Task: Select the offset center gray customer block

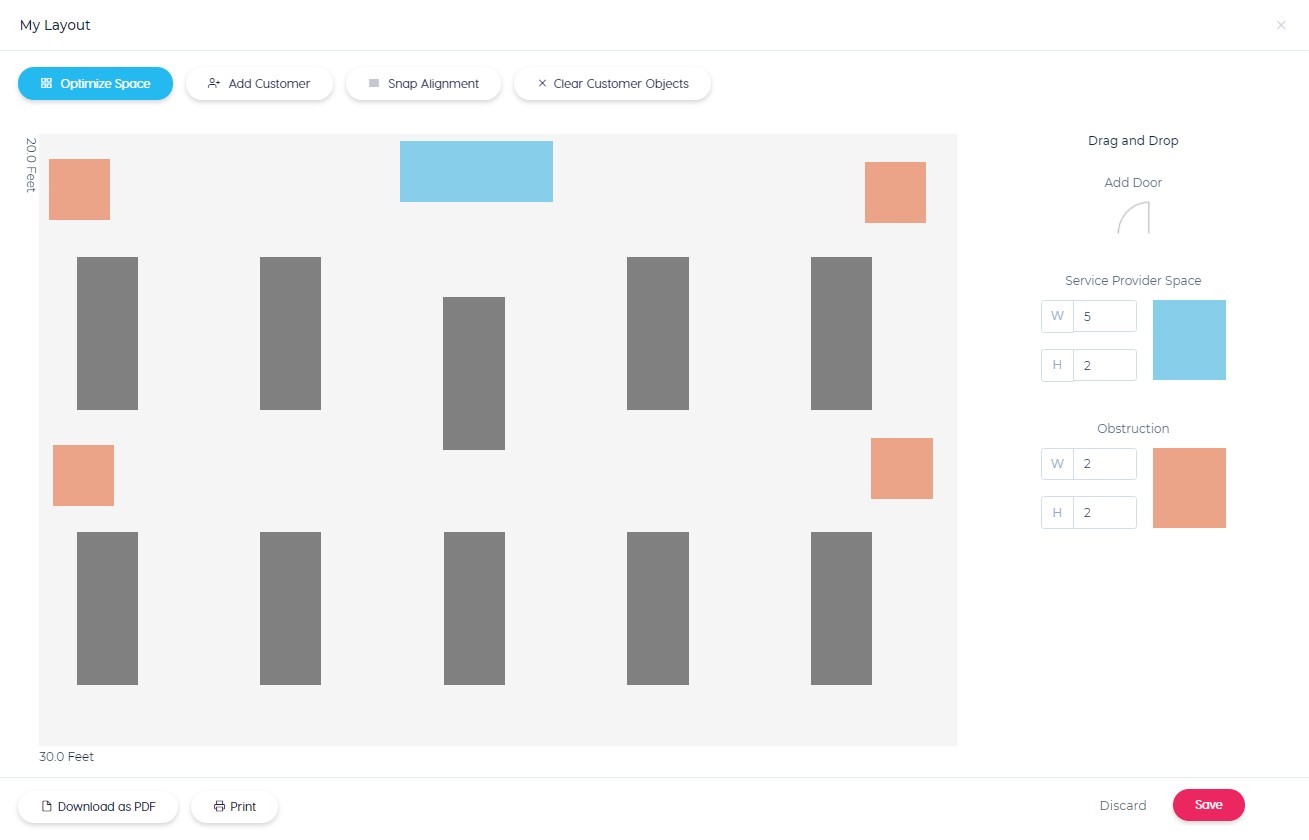Action: [474, 373]
